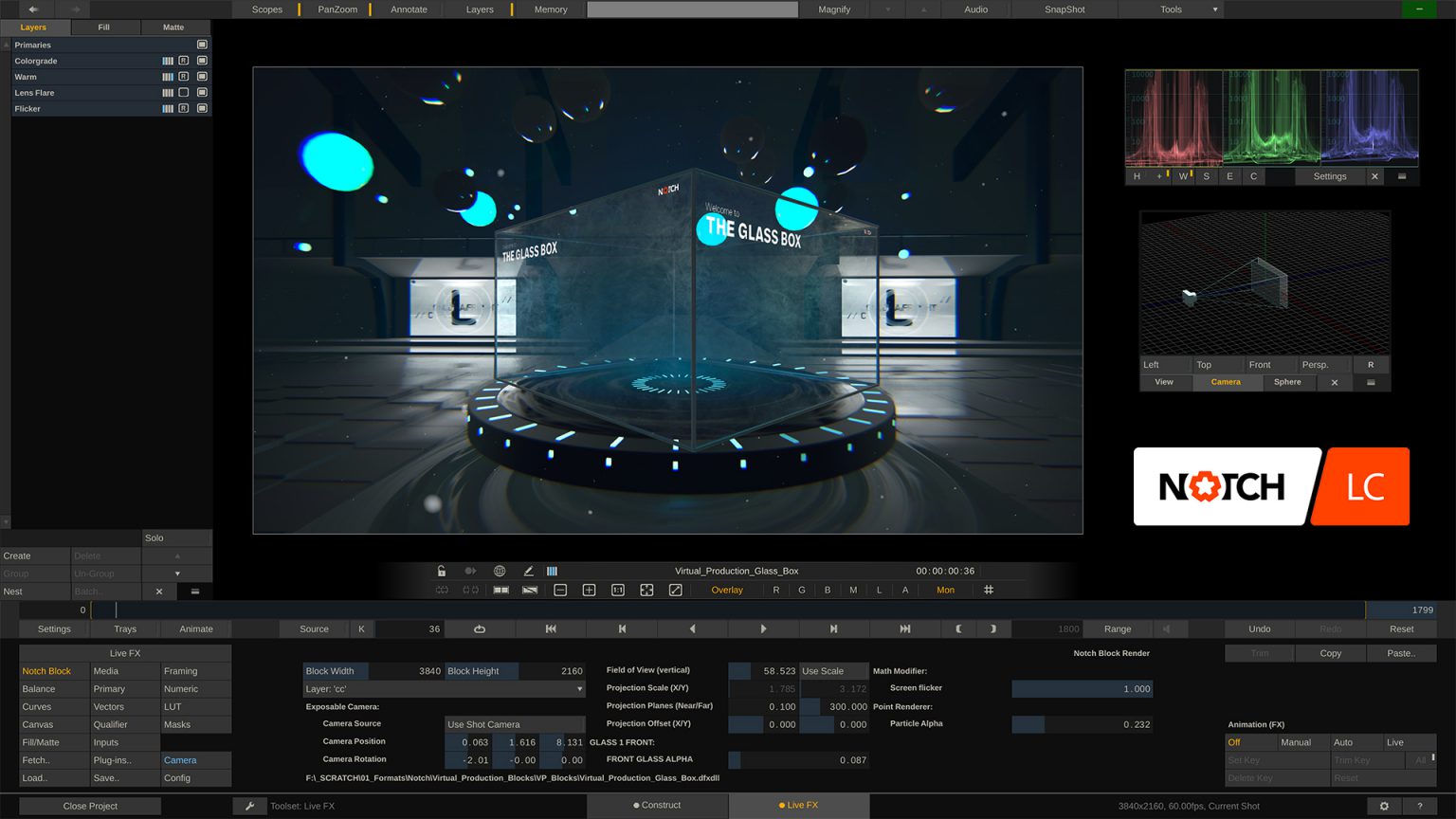Enable the R toggle on the Lens Flare layer
This screenshot has height=819, width=1456.
[183, 92]
